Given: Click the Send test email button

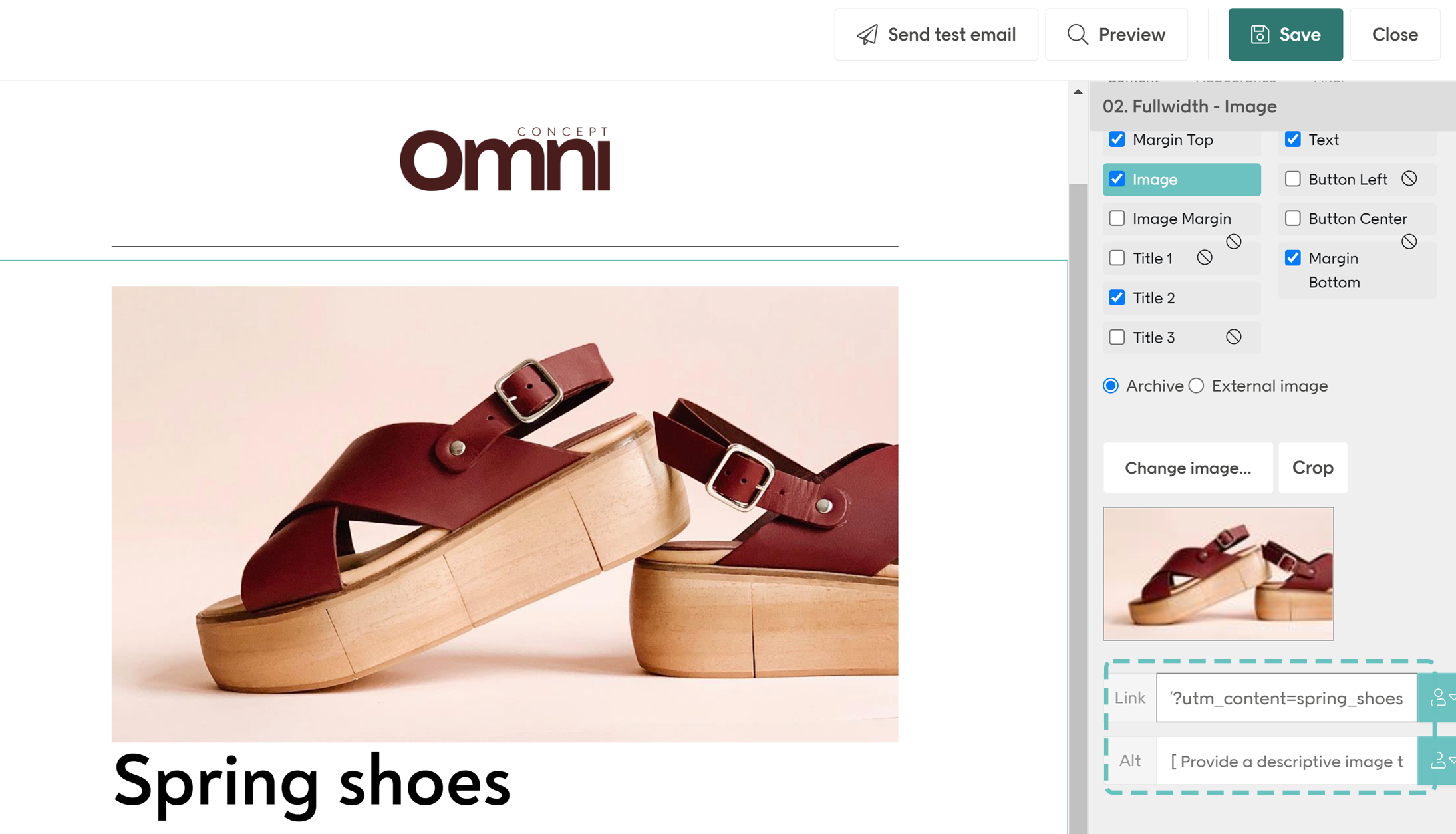Looking at the screenshot, I should [936, 35].
